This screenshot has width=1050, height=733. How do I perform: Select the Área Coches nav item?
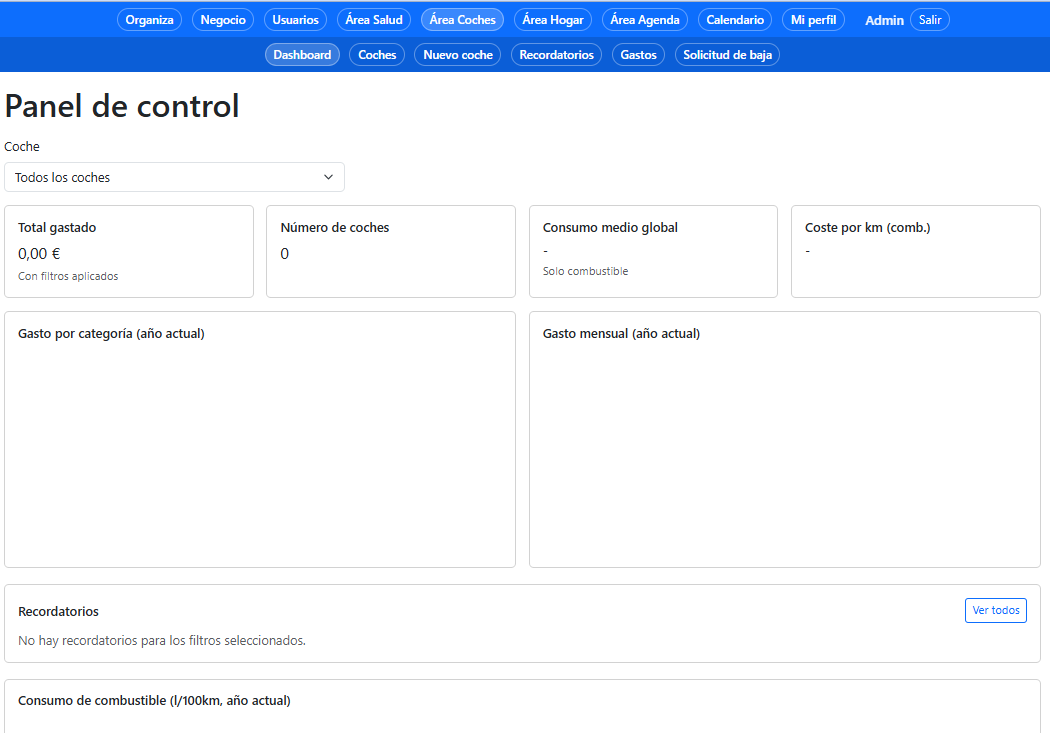462,20
